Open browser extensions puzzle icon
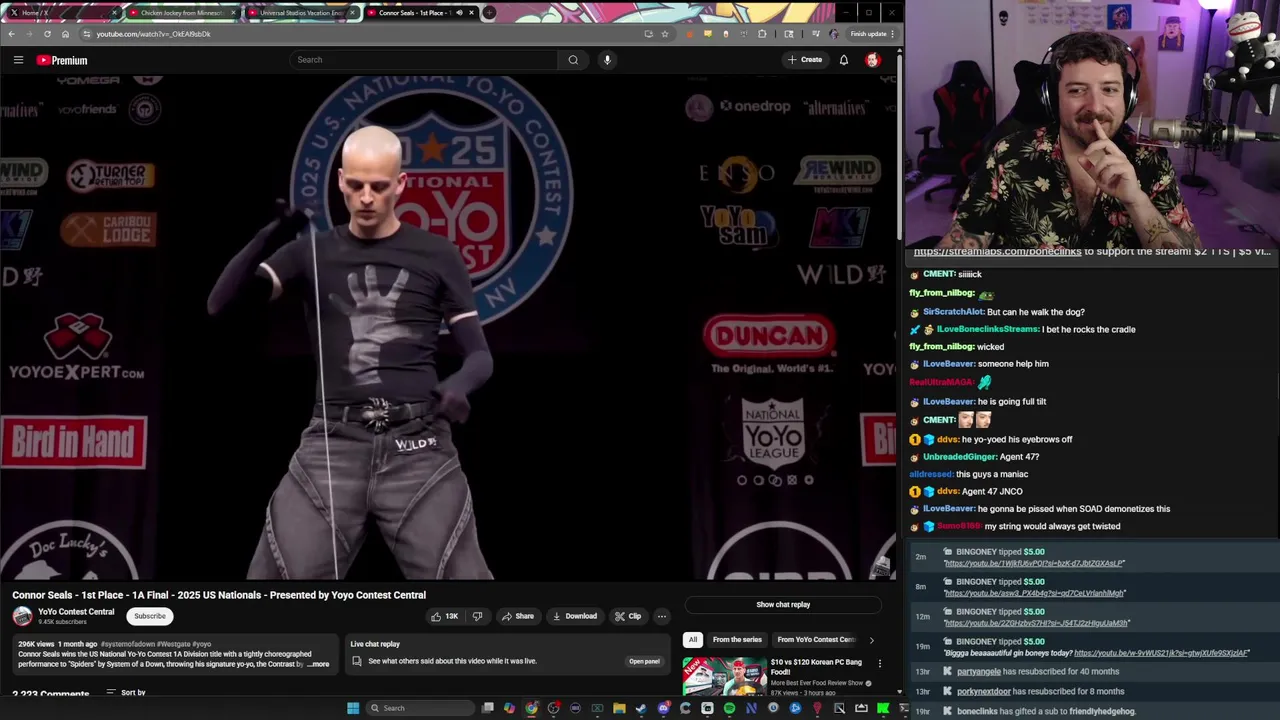Viewport: 1280px width, 720px height. [x=762, y=34]
